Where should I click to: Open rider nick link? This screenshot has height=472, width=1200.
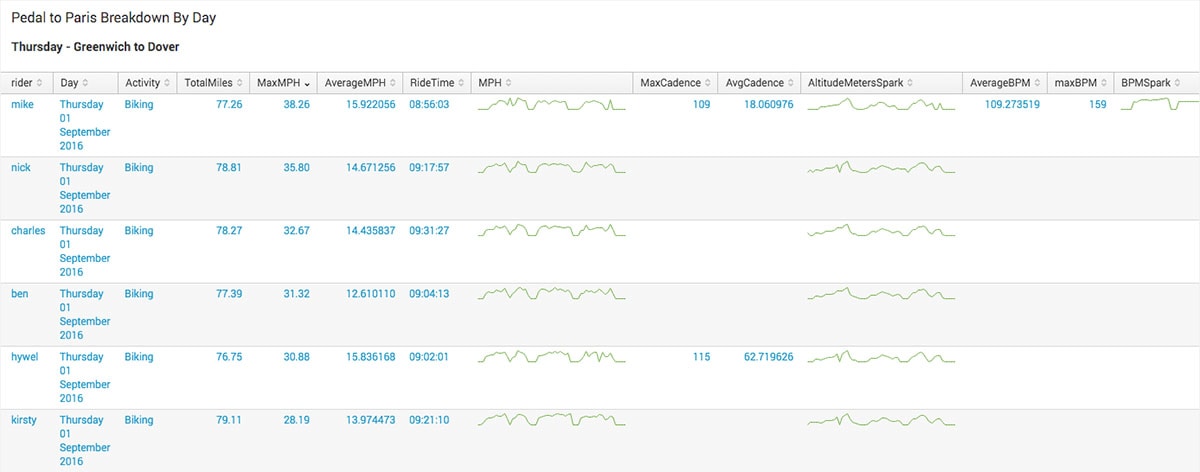(x=21, y=167)
